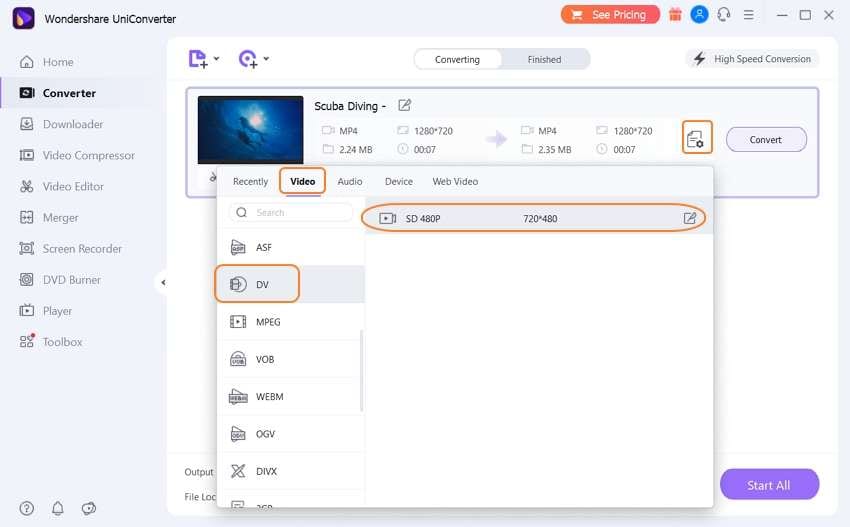This screenshot has height=527, width=850.
Task: Click the Convert button
Action: click(766, 140)
